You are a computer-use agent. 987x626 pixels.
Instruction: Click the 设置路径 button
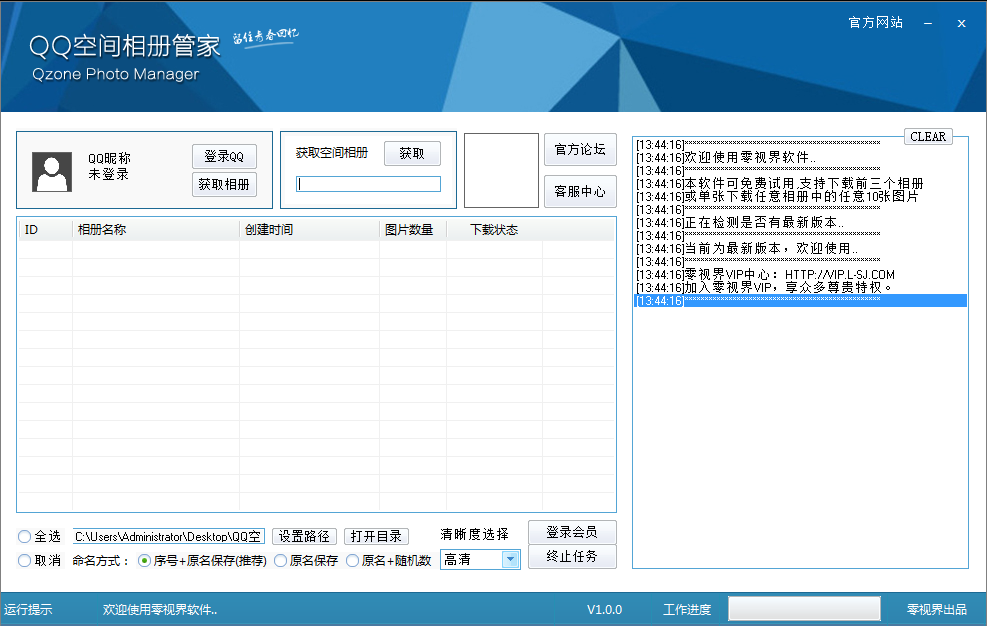coord(304,537)
